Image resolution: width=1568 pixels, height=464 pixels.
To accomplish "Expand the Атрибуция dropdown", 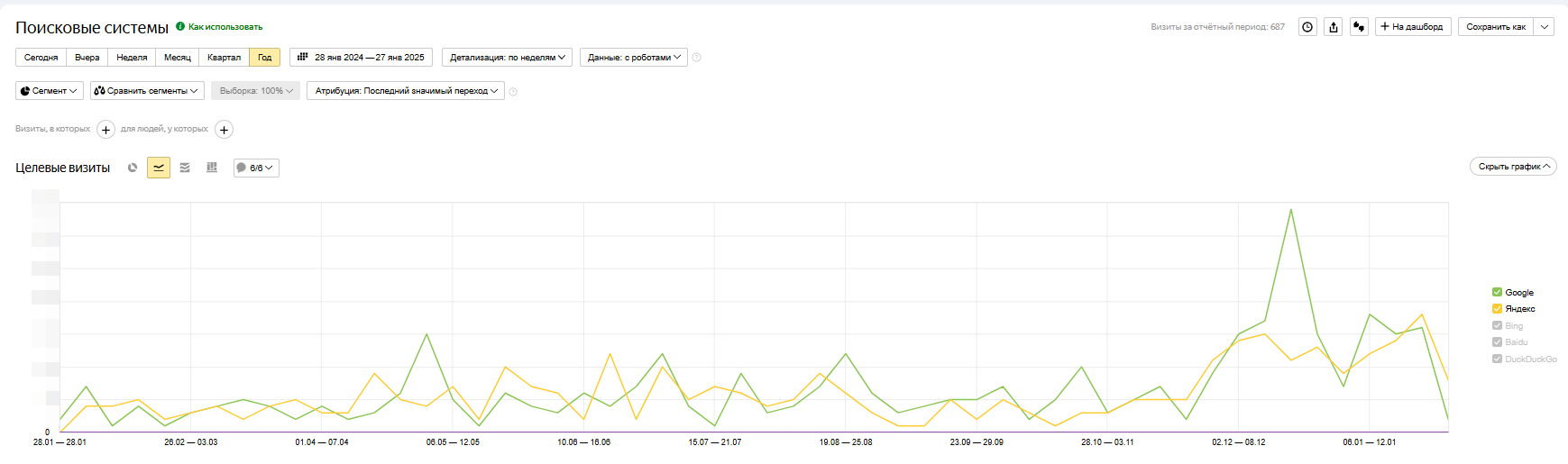I will pyautogui.click(x=406, y=91).
